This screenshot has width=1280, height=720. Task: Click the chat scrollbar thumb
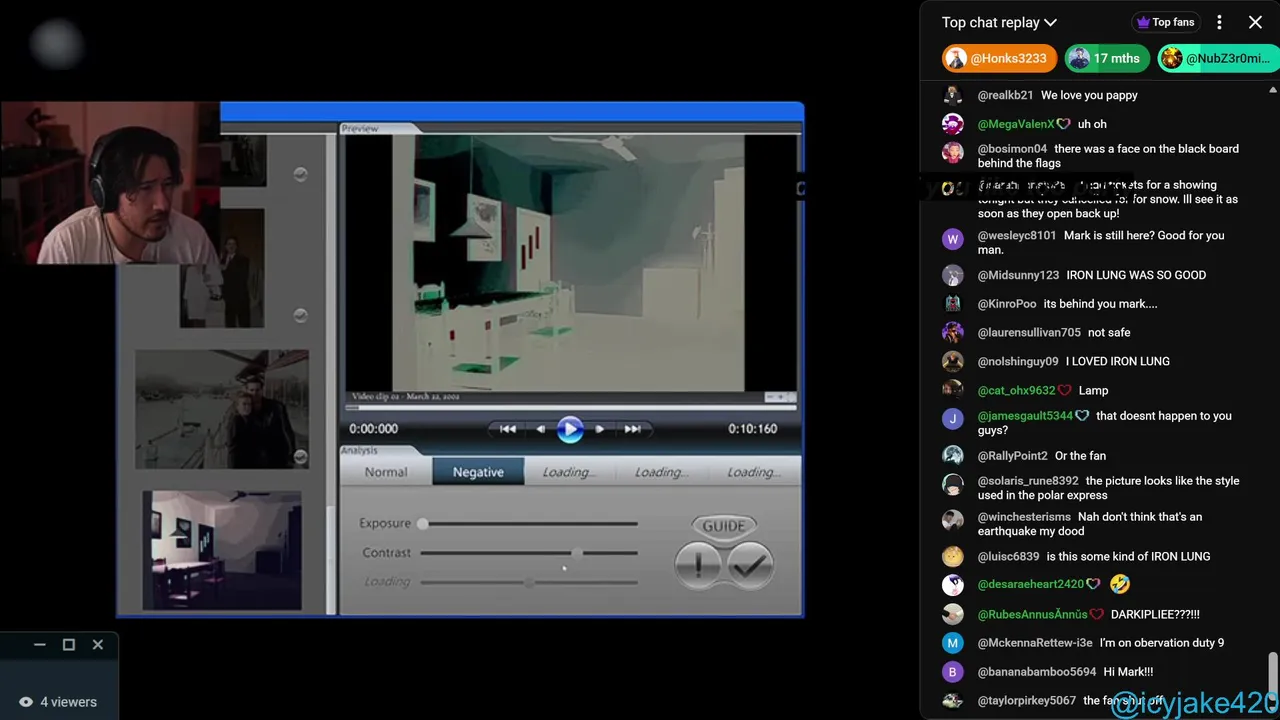click(x=1273, y=676)
